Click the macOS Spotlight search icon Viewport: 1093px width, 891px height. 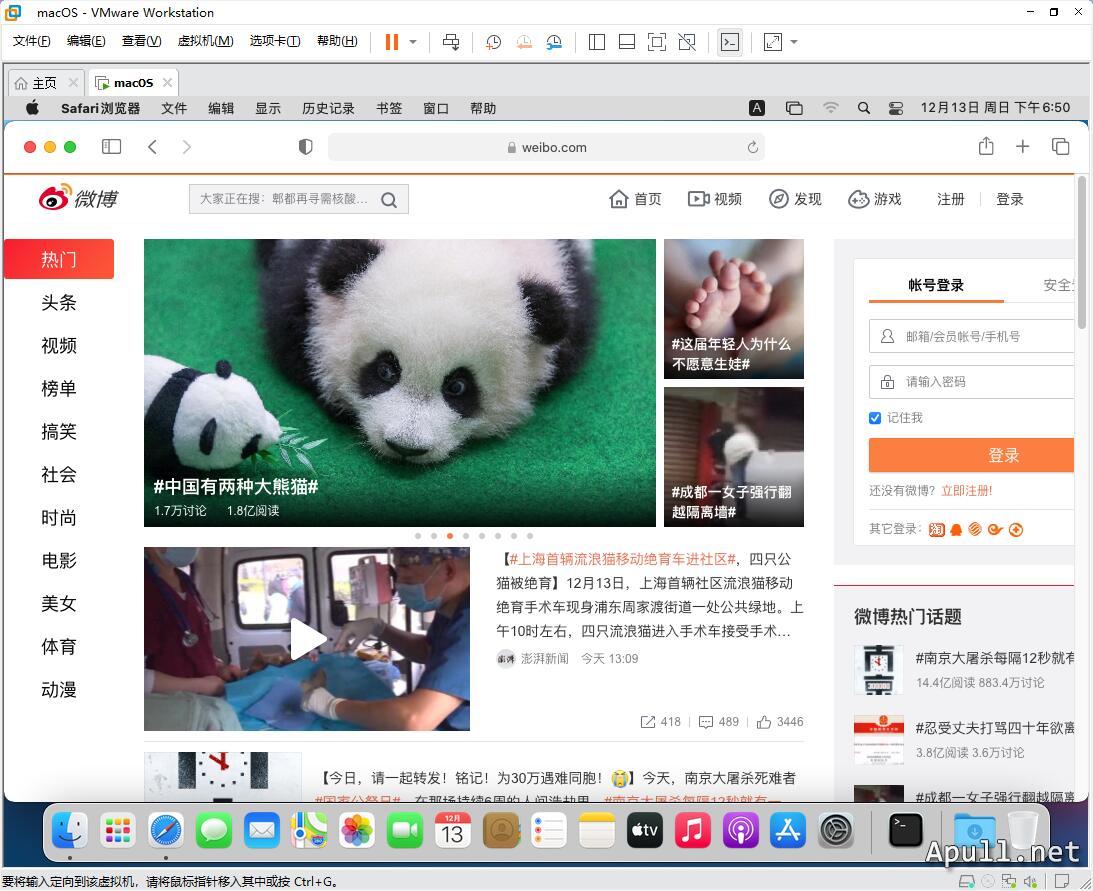pyautogui.click(x=864, y=108)
